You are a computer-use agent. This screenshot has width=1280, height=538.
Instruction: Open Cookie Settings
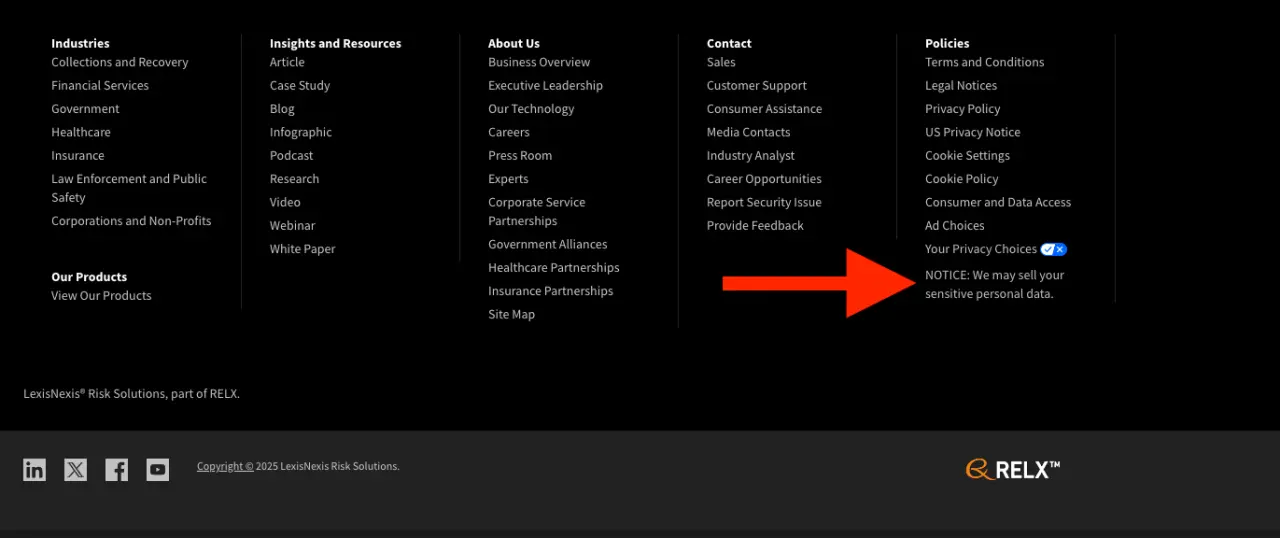pos(967,156)
